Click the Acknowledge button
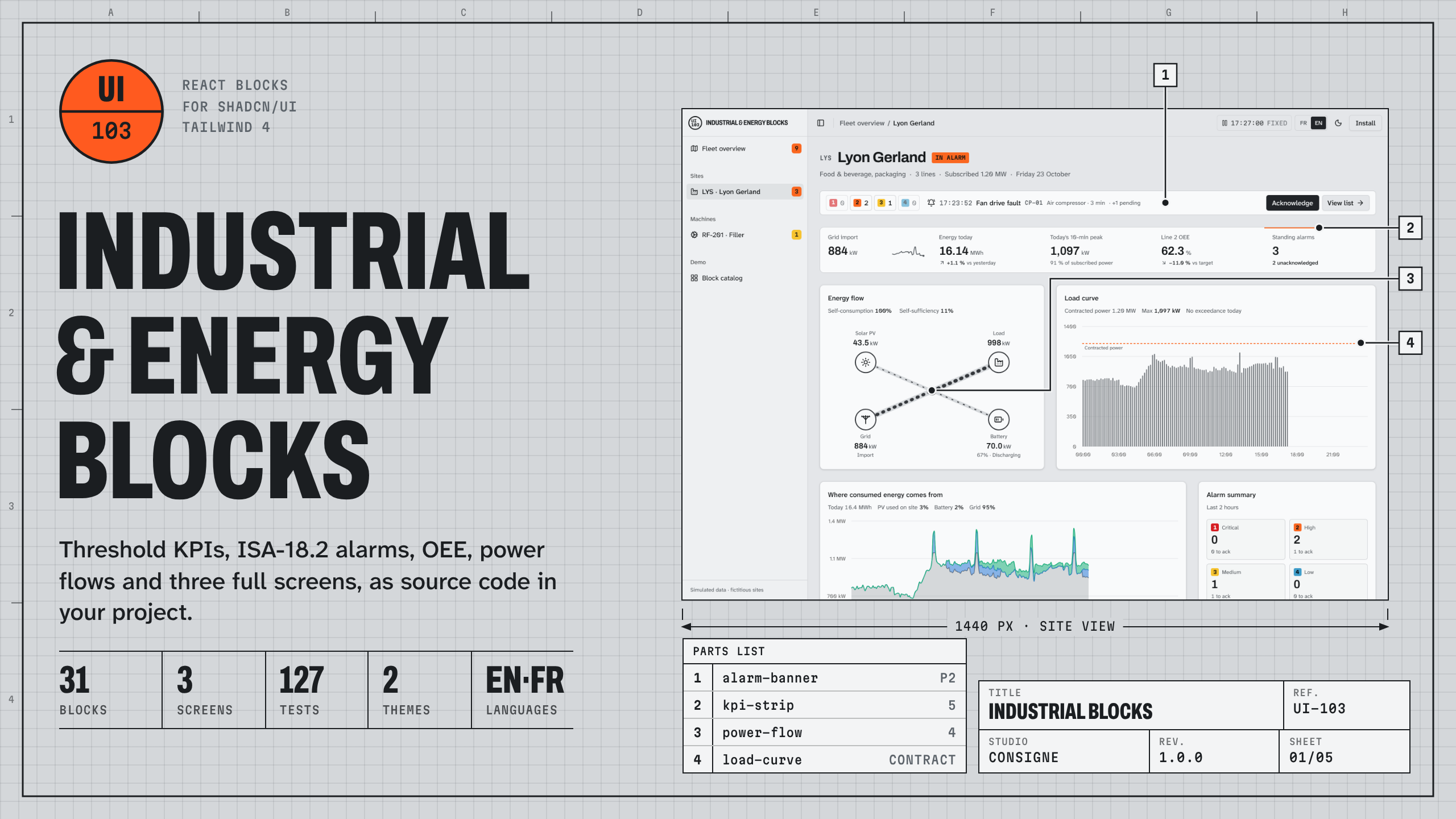 coord(1292,203)
